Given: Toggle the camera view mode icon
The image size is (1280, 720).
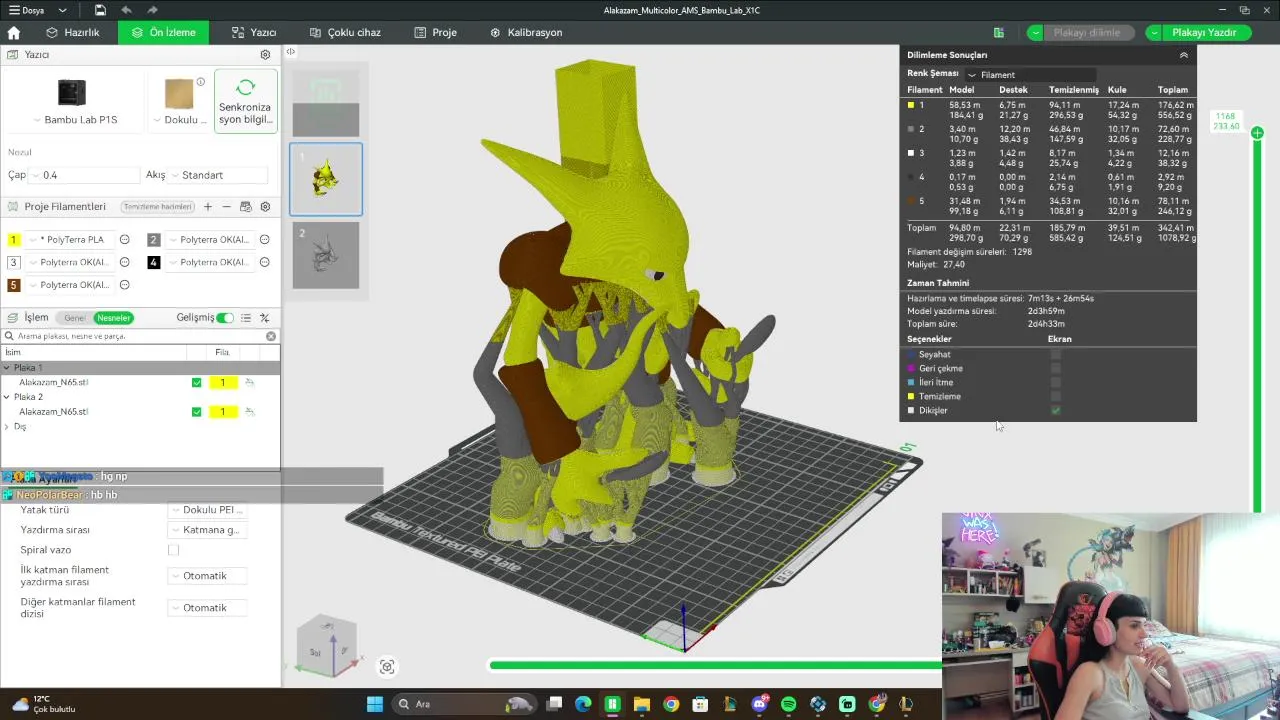Looking at the screenshot, I should (387, 667).
